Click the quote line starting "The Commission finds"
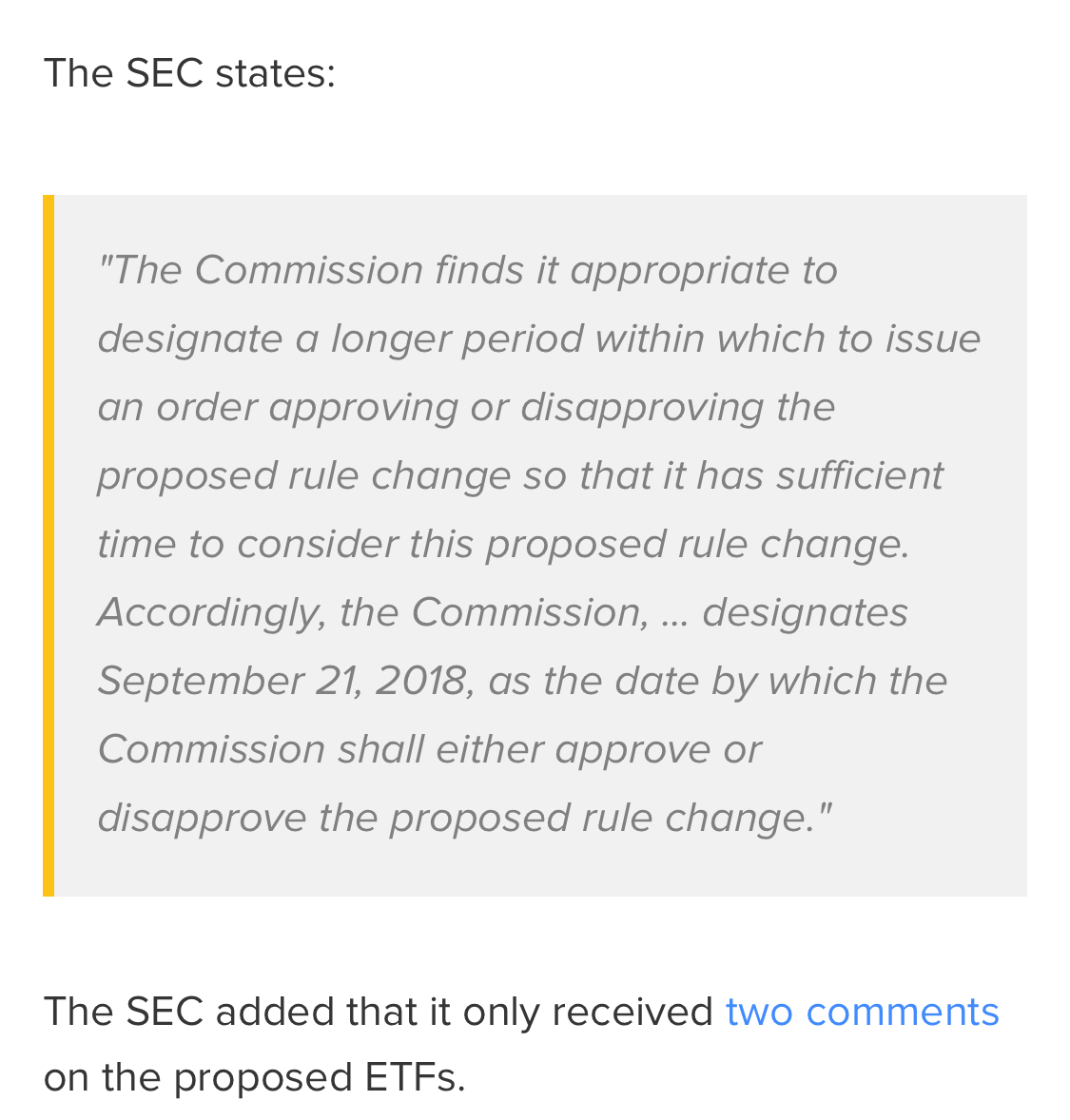 466,270
